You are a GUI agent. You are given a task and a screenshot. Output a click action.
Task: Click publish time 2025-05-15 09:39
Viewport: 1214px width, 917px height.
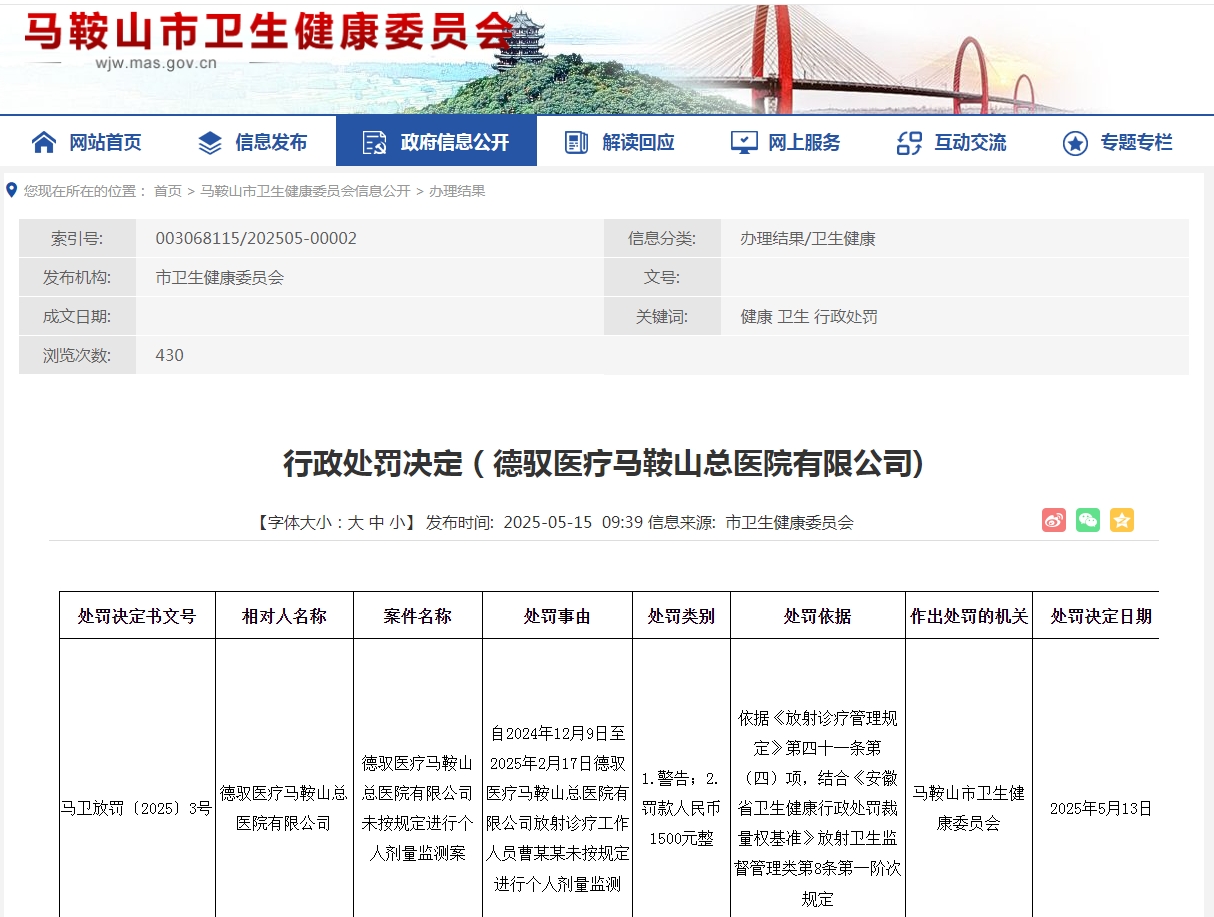click(x=572, y=522)
